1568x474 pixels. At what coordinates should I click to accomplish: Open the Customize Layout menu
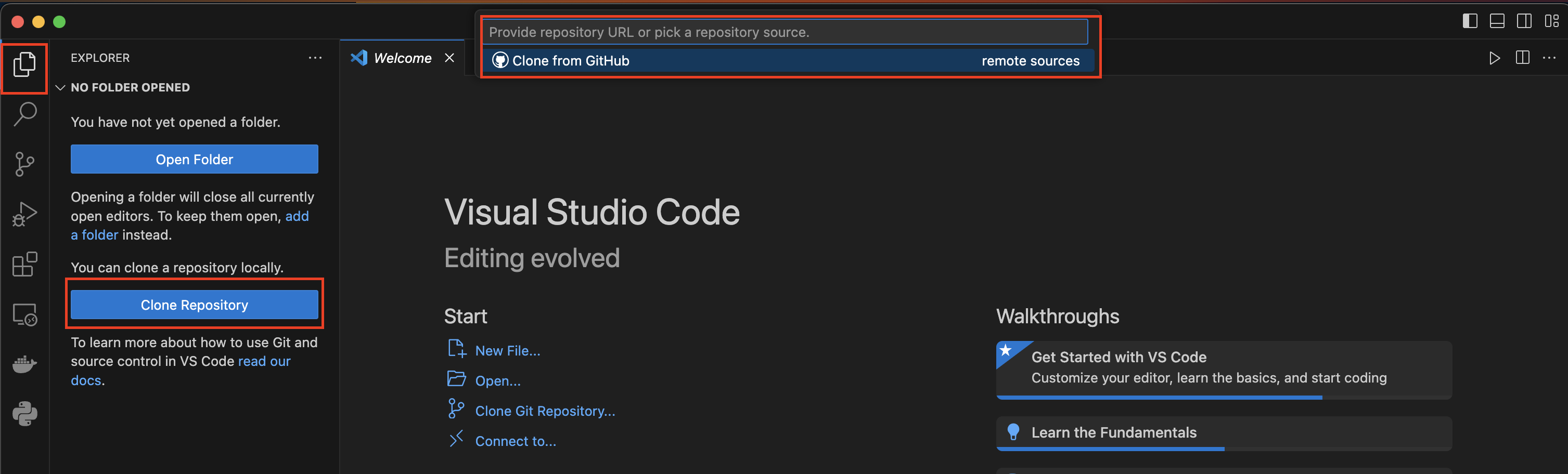1551,21
